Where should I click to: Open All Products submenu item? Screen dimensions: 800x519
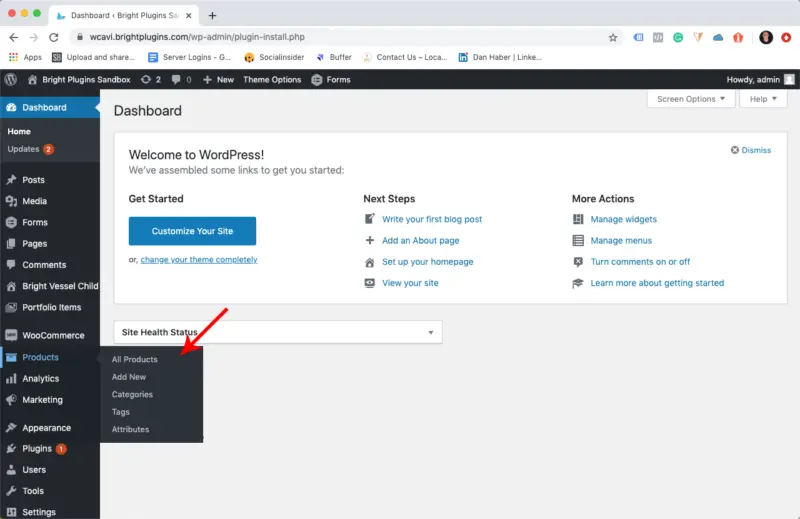coord(135,359)
